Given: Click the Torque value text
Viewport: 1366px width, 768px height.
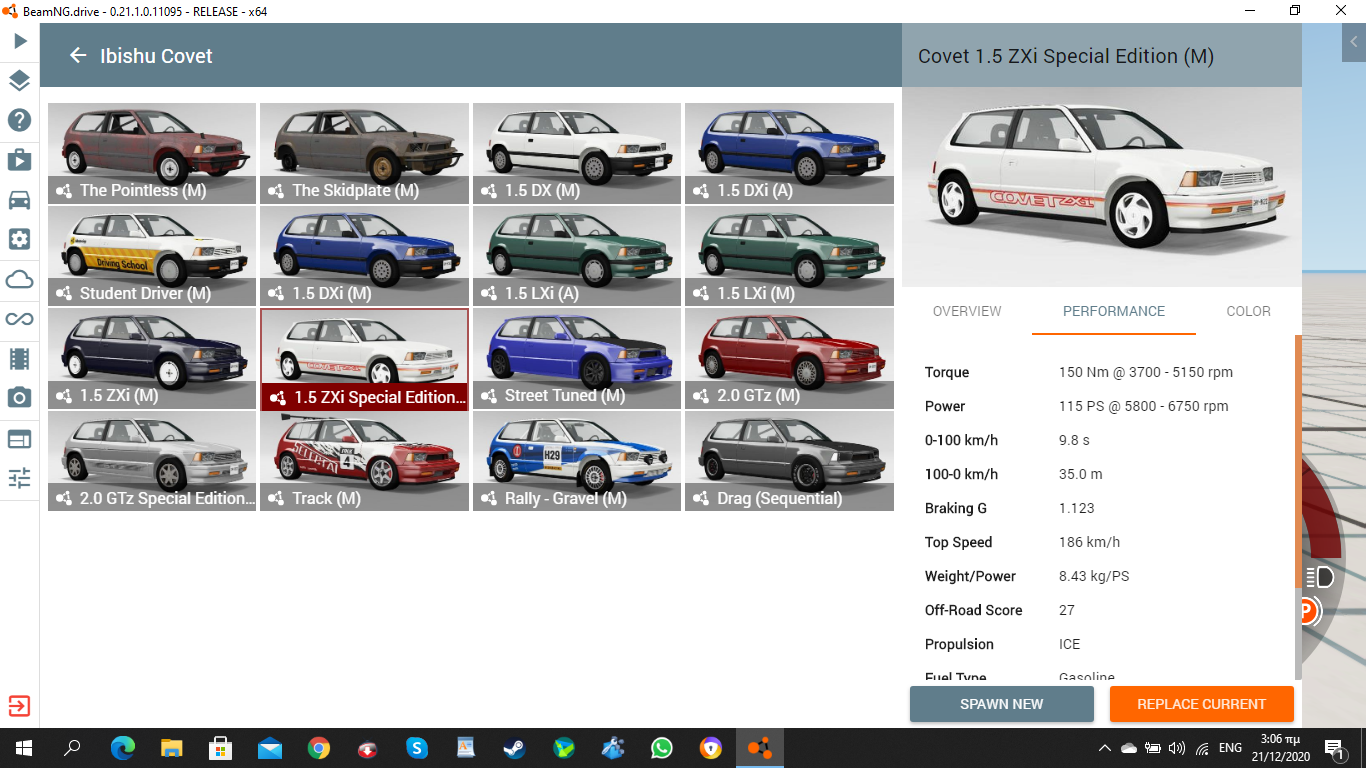Looking at the screenshot, I should (1146, 372).
